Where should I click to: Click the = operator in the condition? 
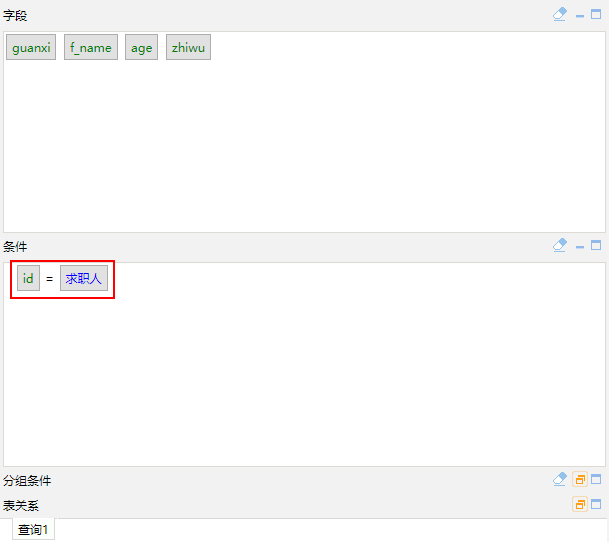coord(49,279)
